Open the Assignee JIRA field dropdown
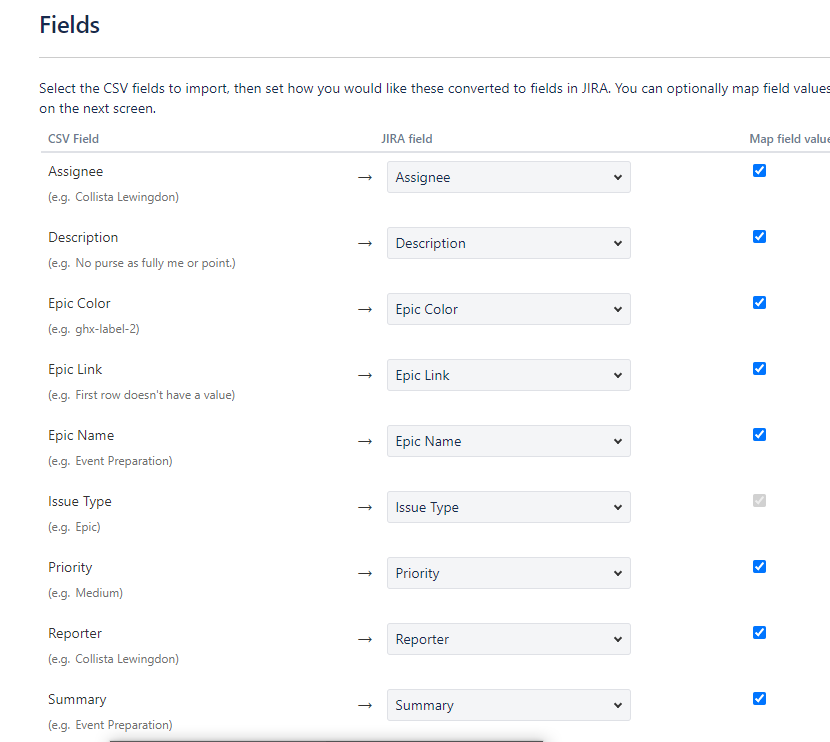The image size is (830, 742). [x=509, y=177]
